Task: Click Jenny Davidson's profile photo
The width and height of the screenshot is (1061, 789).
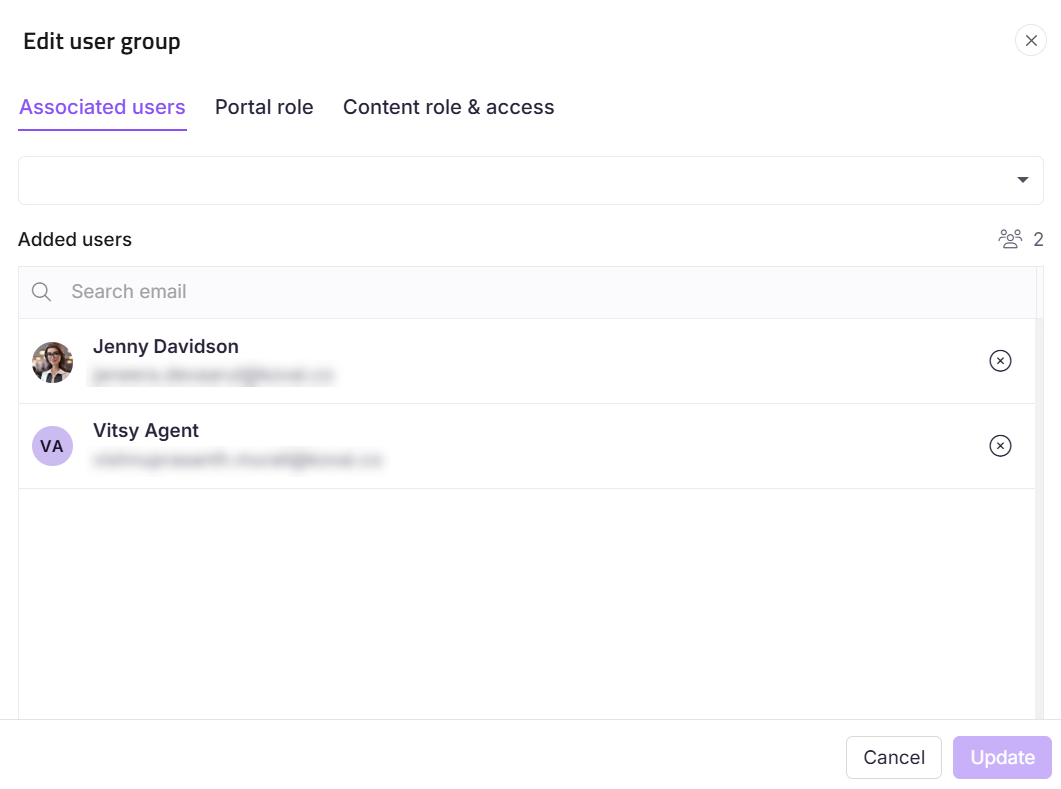Action: click(52, 362)
